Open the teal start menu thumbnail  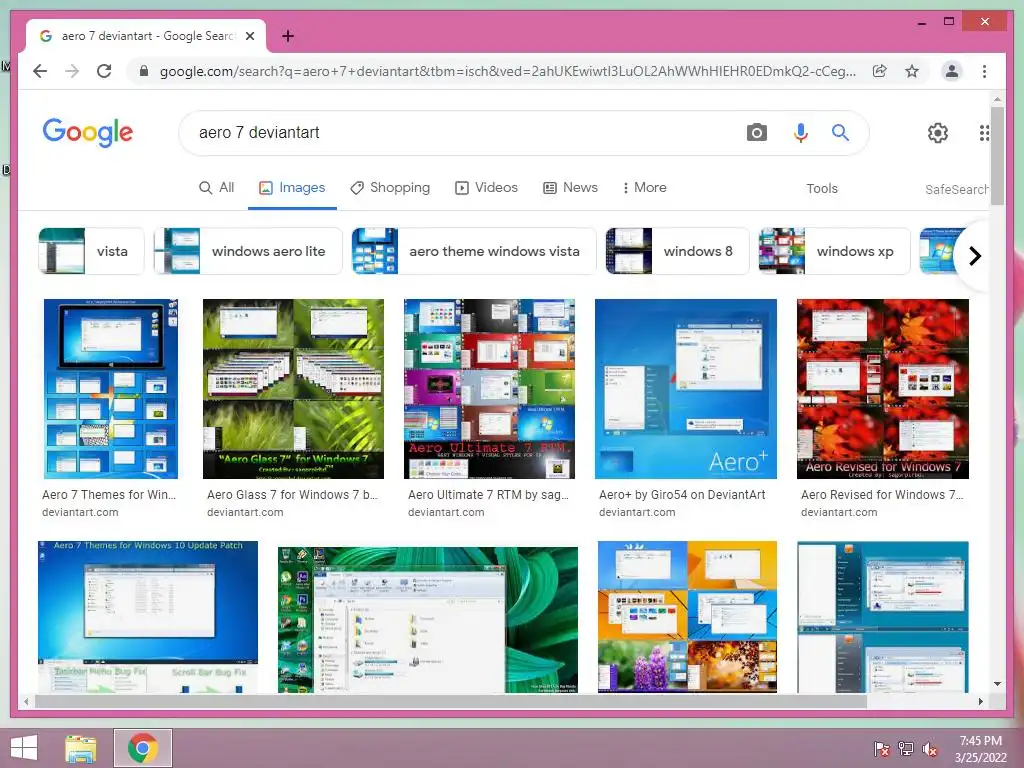coord(883,616)
